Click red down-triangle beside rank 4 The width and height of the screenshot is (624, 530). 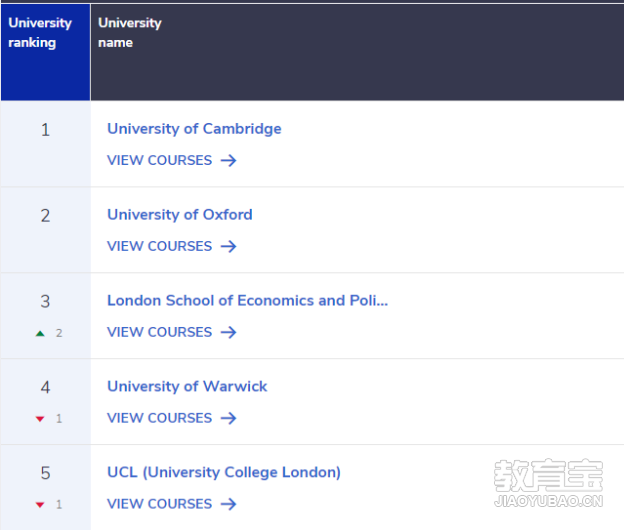tap(40, 419)
